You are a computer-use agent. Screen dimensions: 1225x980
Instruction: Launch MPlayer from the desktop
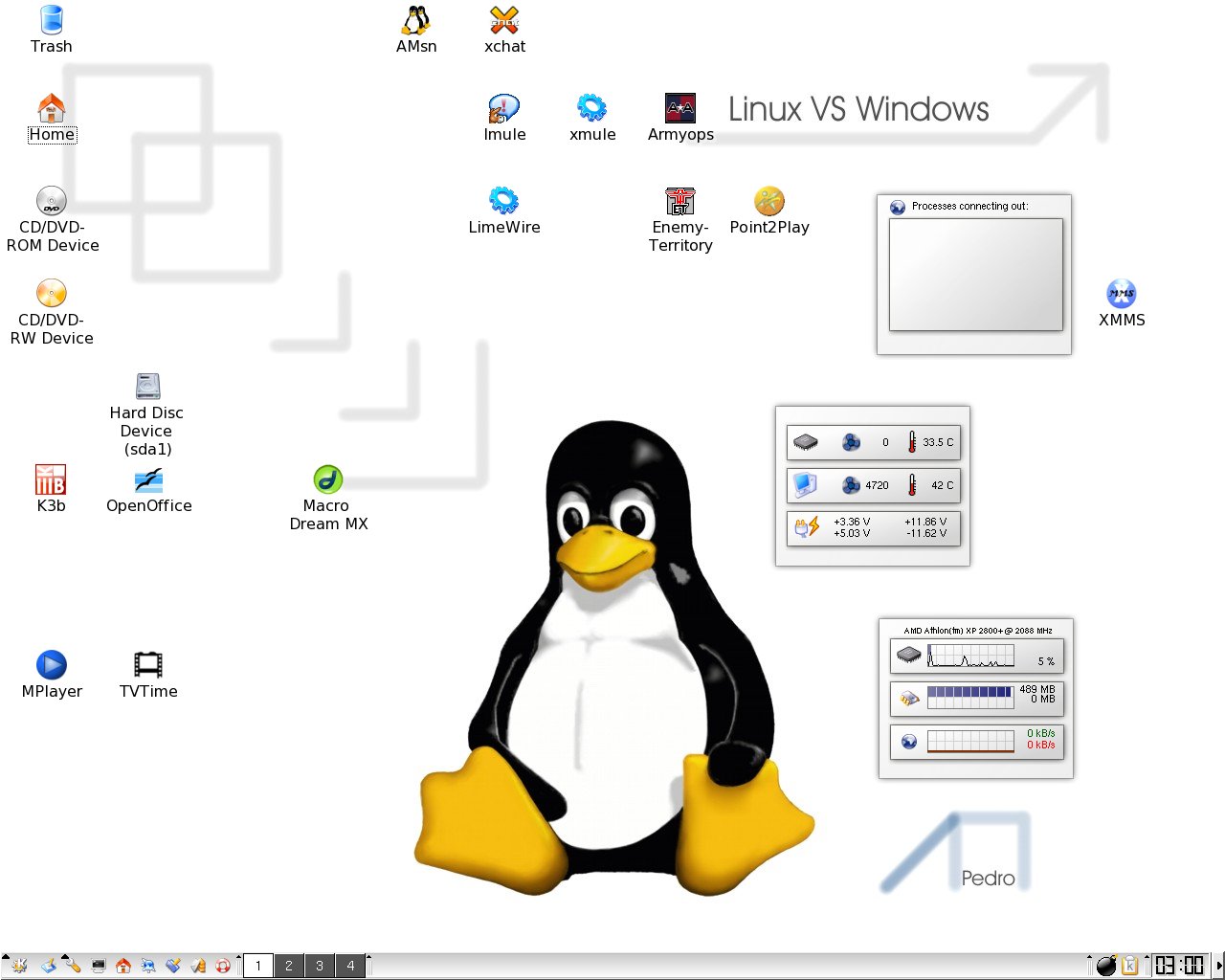pyautogui.click(x=52, y=664)
